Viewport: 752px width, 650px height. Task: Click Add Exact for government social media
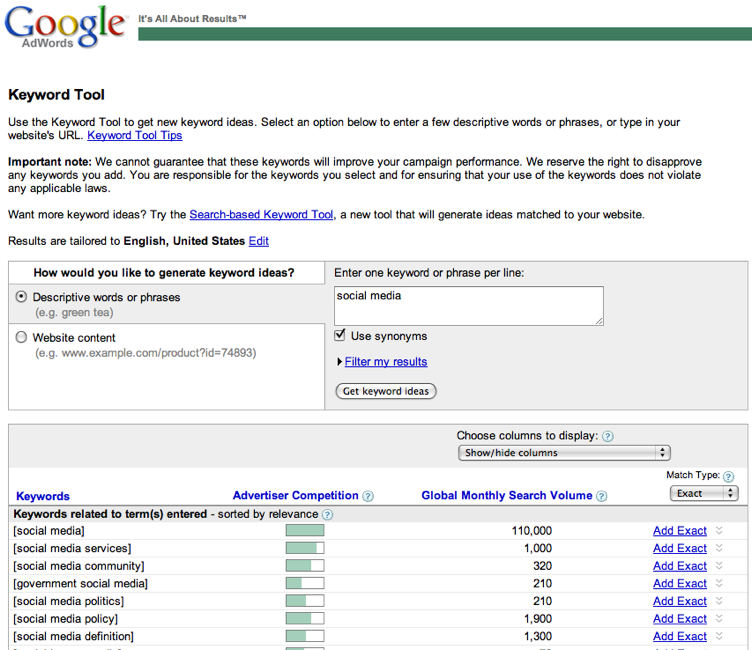tap(680, 583)
